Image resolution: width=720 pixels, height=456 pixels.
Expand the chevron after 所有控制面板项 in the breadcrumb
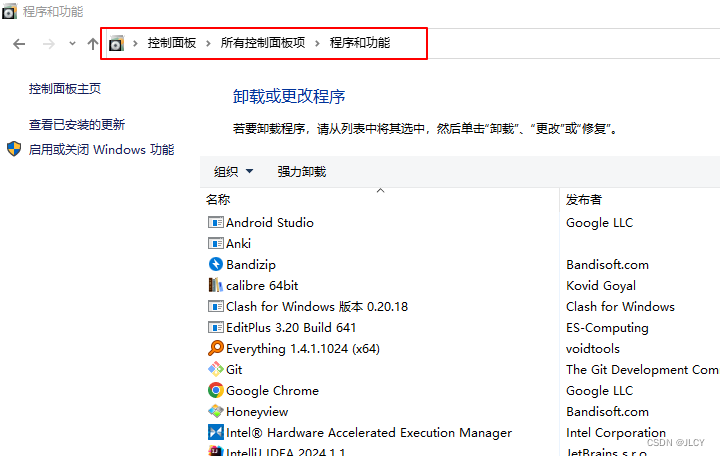click(x=317, y=43)
